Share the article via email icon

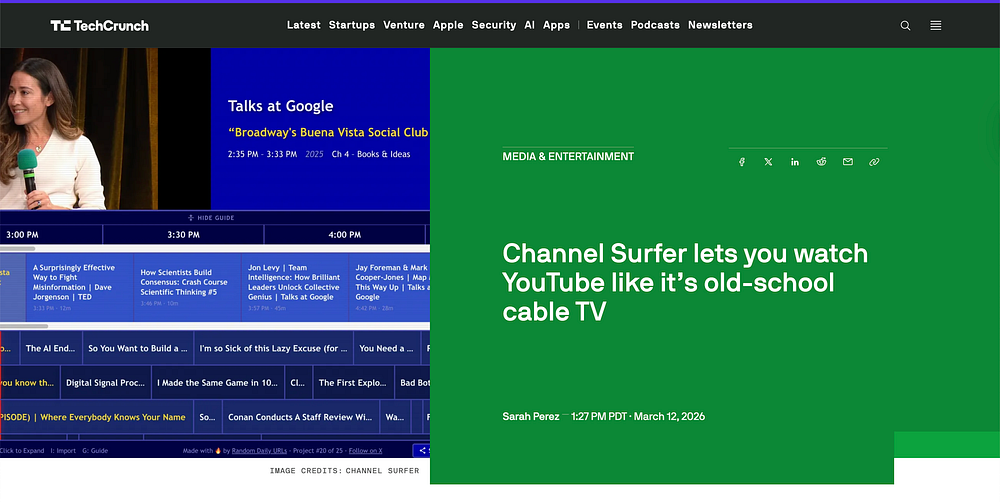(x=848, y=162)
